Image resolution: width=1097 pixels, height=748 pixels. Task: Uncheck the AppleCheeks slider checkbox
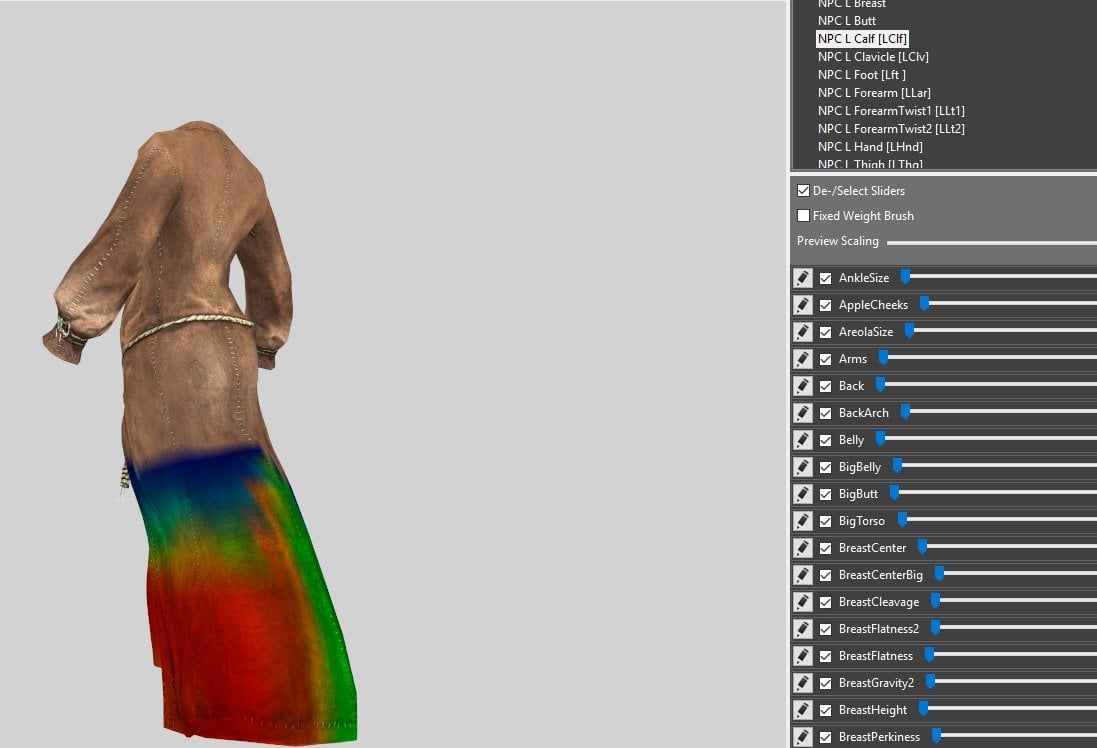click(826, 305)
